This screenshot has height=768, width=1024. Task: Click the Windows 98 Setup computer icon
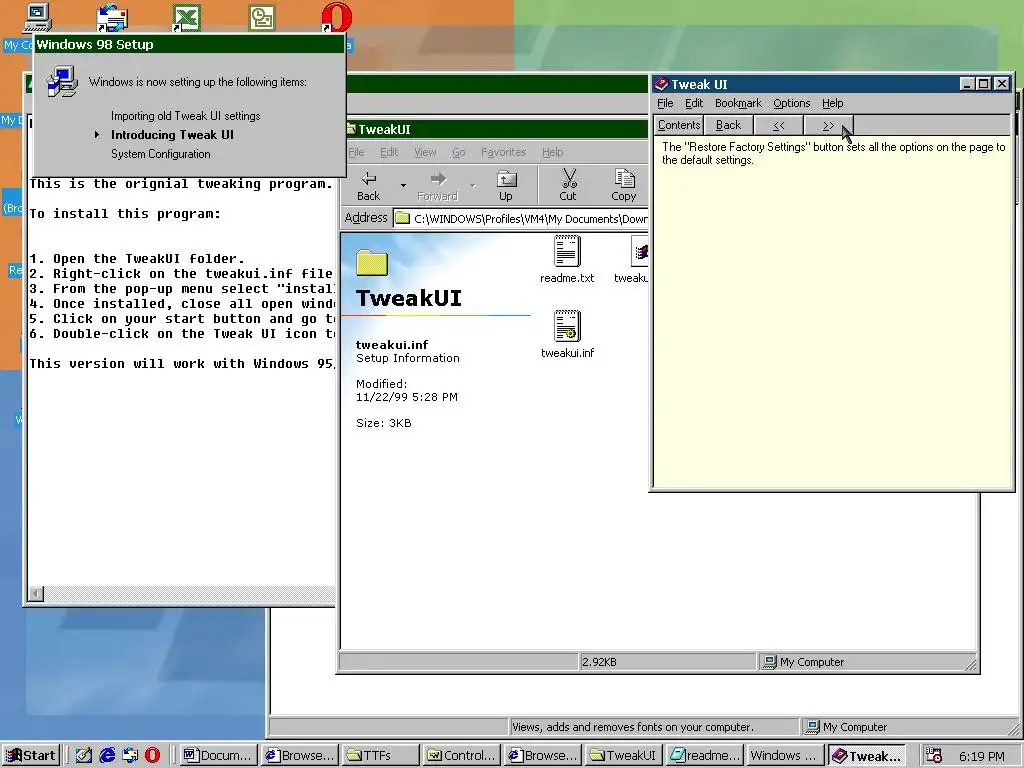[x=62, y=82]
